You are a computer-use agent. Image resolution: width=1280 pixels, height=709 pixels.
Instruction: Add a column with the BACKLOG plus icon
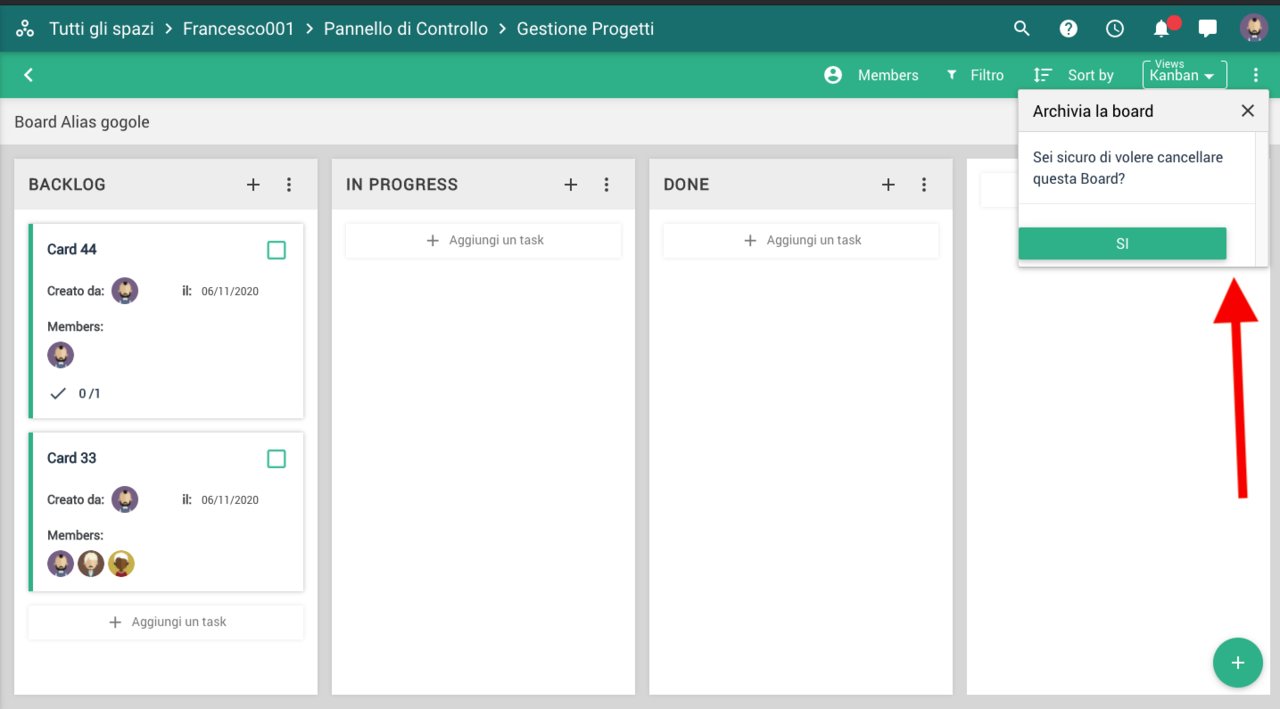[253, 184]
